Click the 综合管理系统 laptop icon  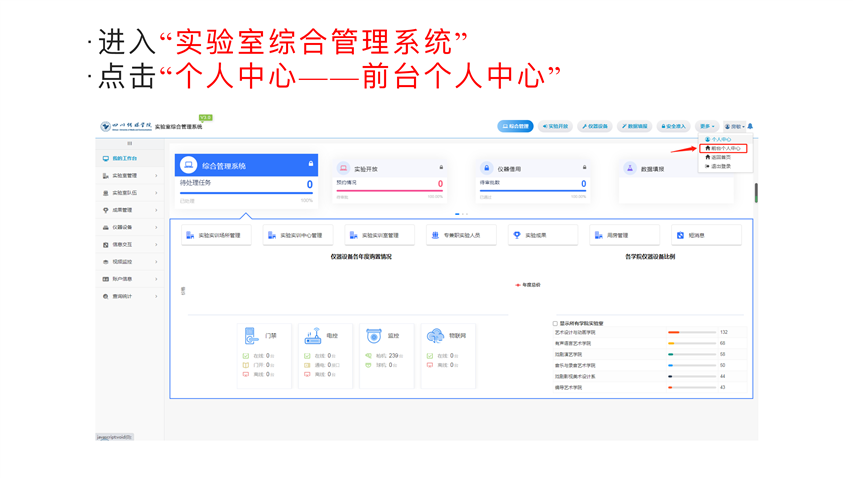tap(188, 166)
